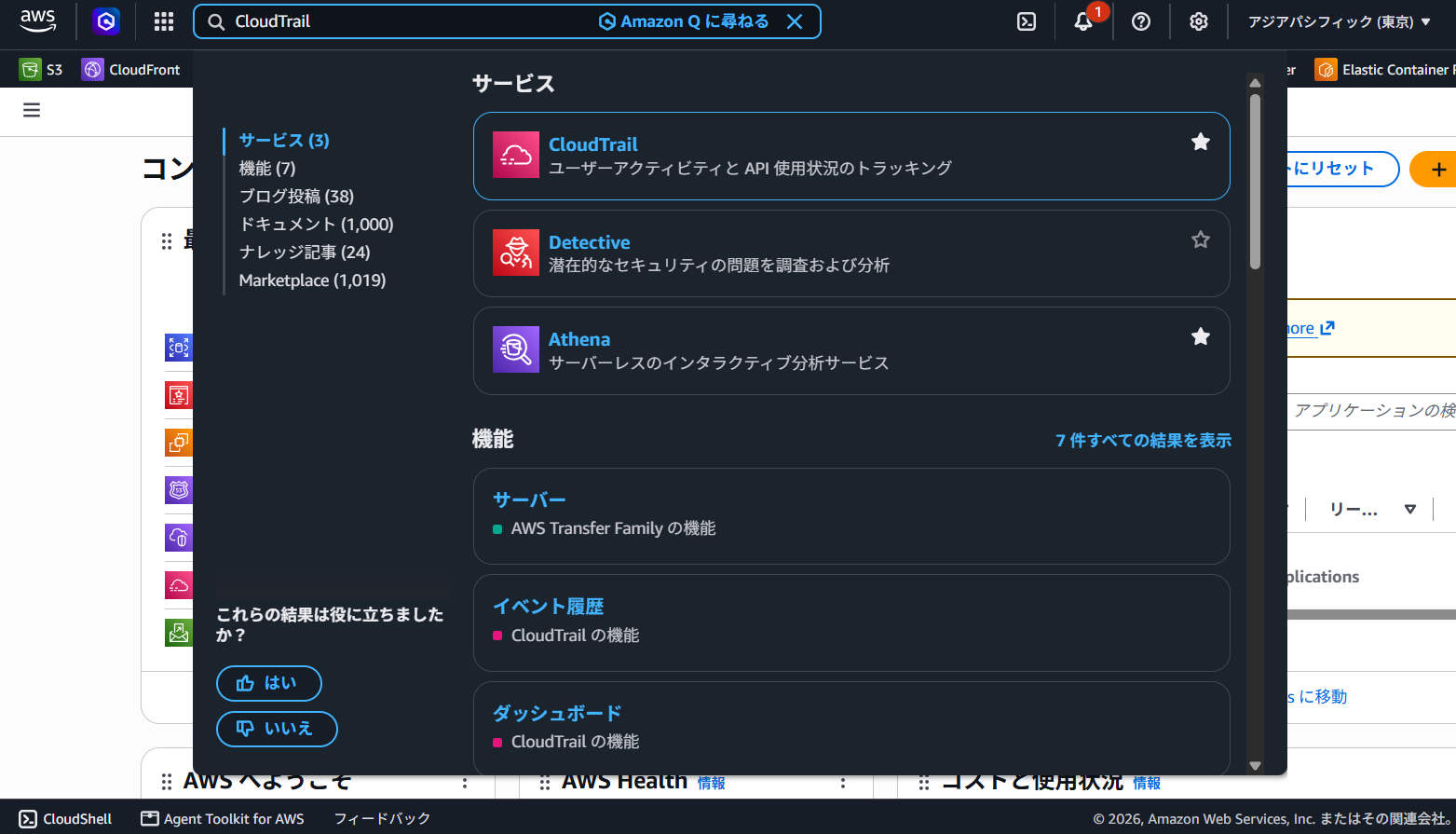This screenshot has height=834, width=1456.
Task: Click the CloudTrail search input field
Action: click(x=410, y=21)
